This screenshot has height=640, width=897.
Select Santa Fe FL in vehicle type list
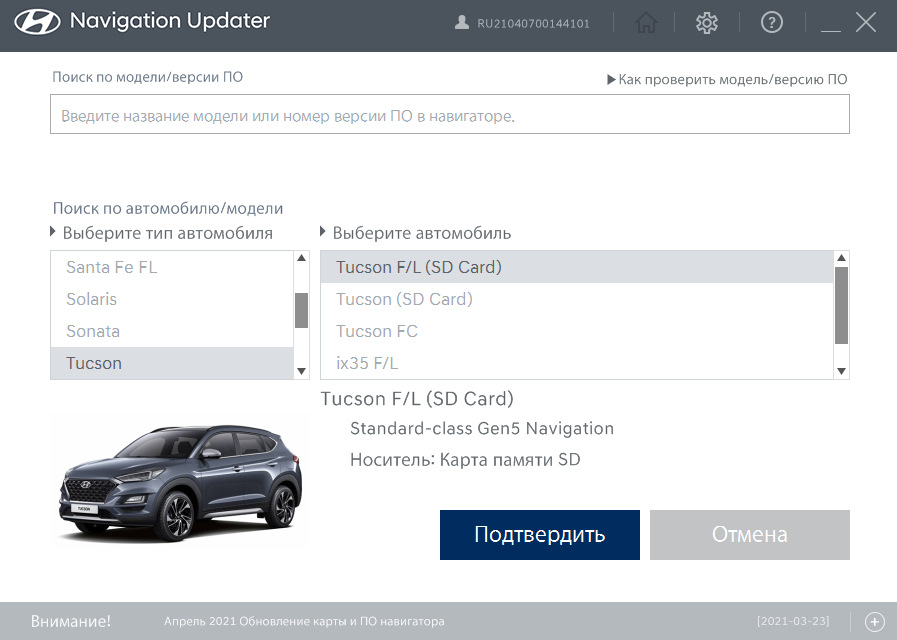pos(172,267)
